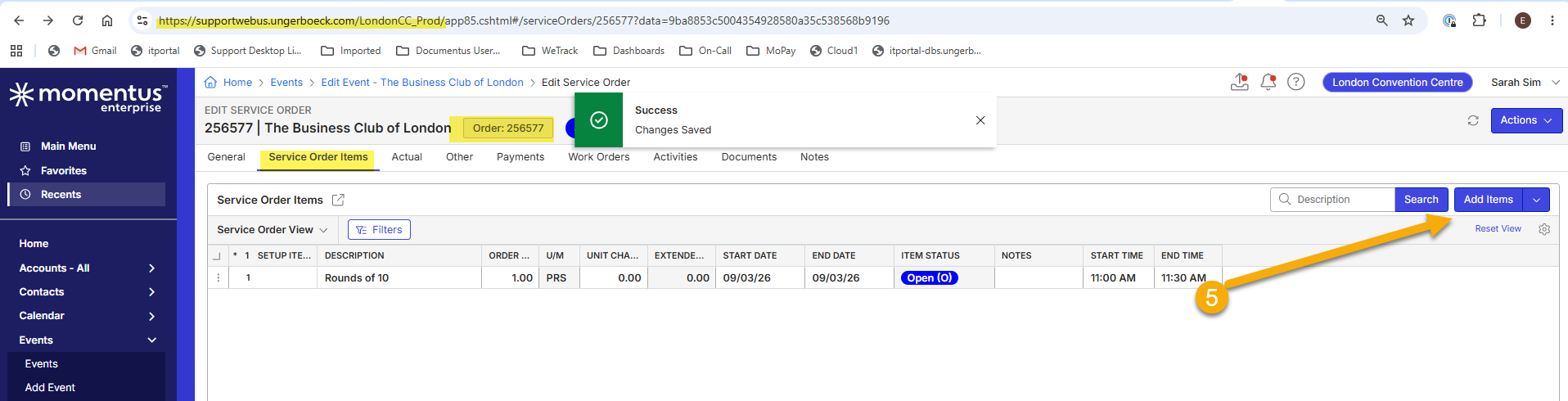Screen dimensions: 1568x401
Task: Switch to the General tab
Action: pos(226,157)
